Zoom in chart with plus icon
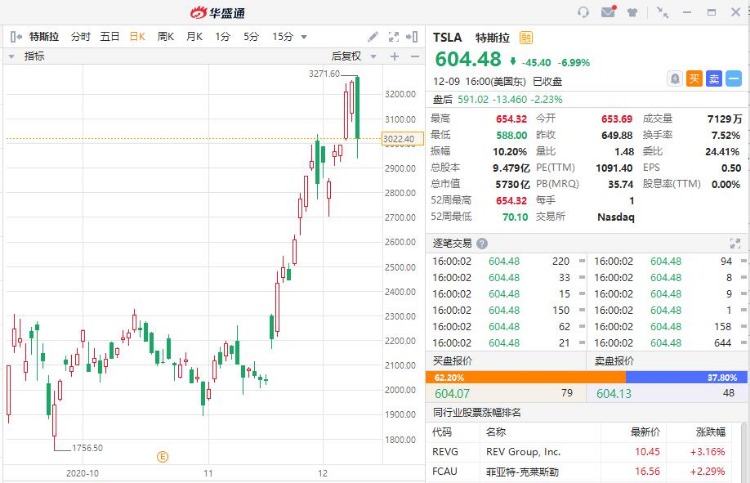 tap(395, 56)
